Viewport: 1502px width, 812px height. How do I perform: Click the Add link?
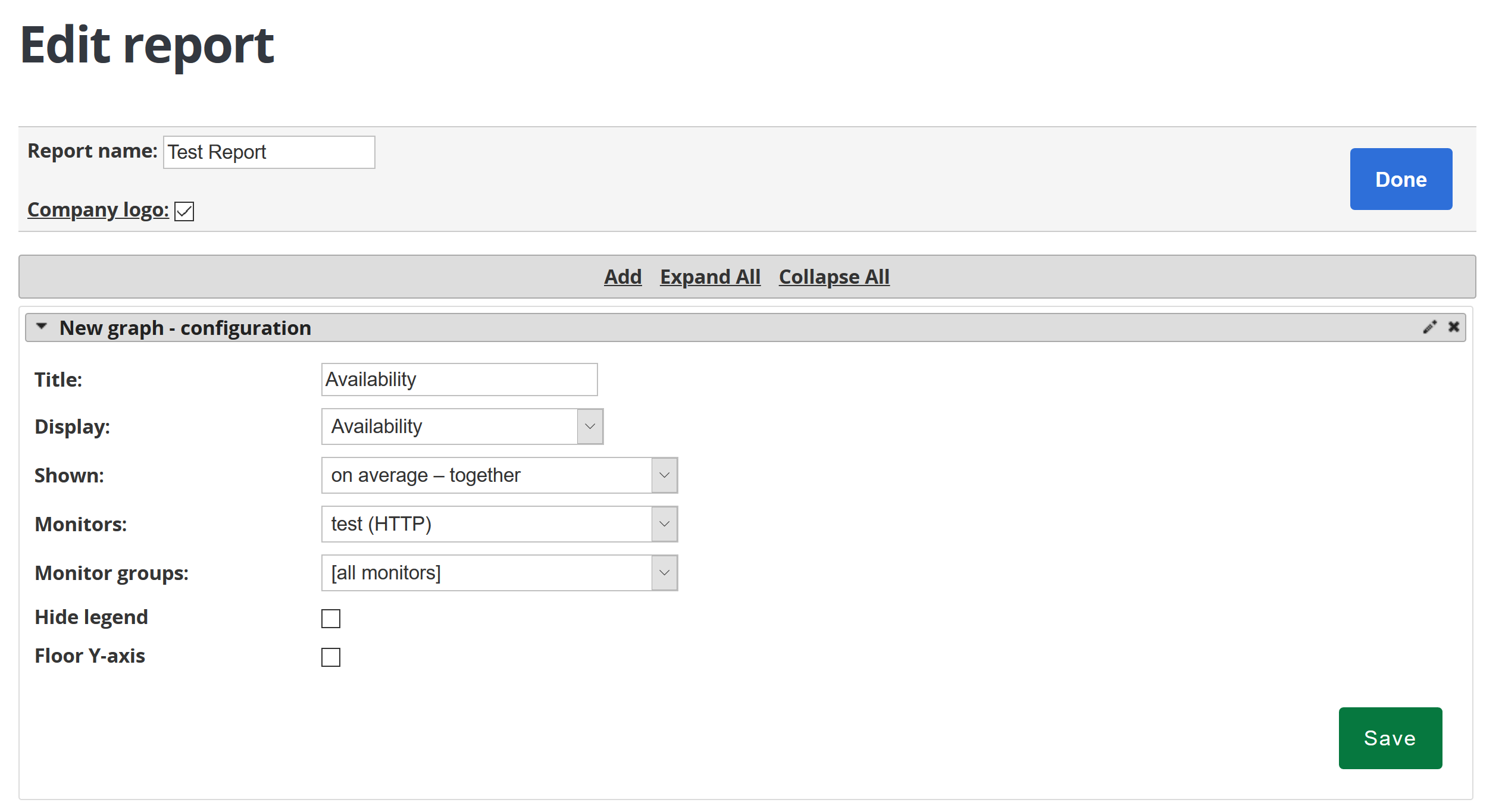point(622,277)
